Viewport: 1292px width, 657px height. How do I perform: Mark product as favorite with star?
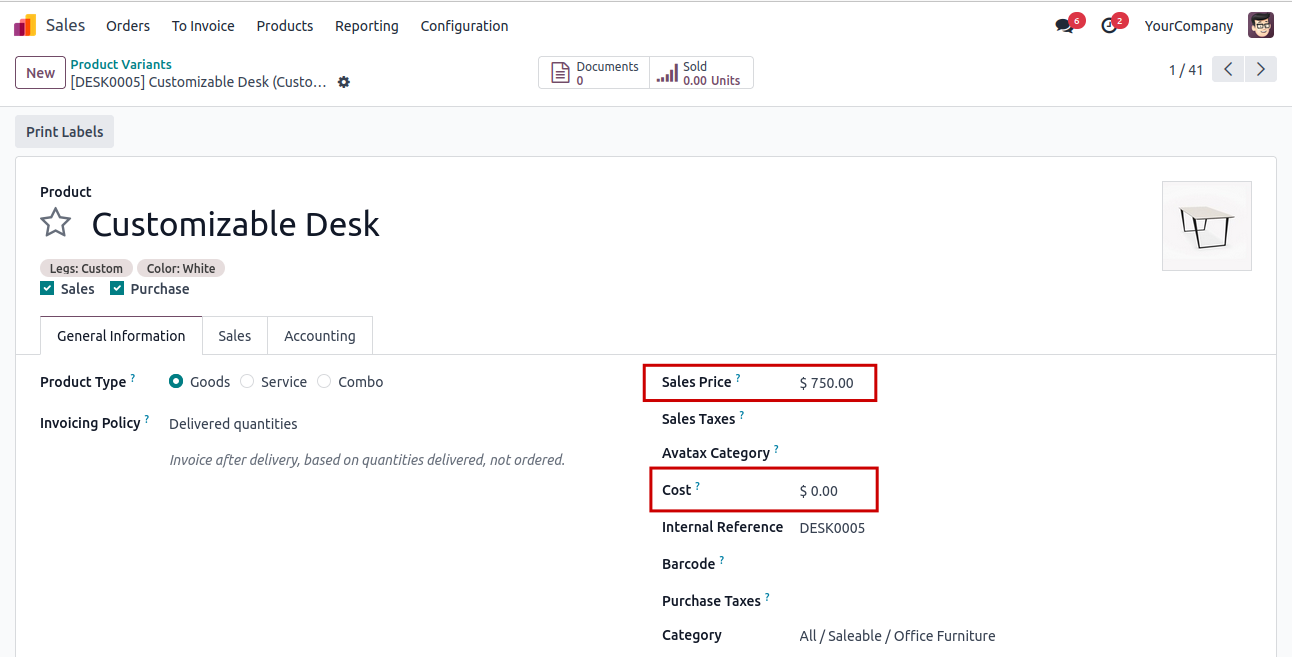56,223
